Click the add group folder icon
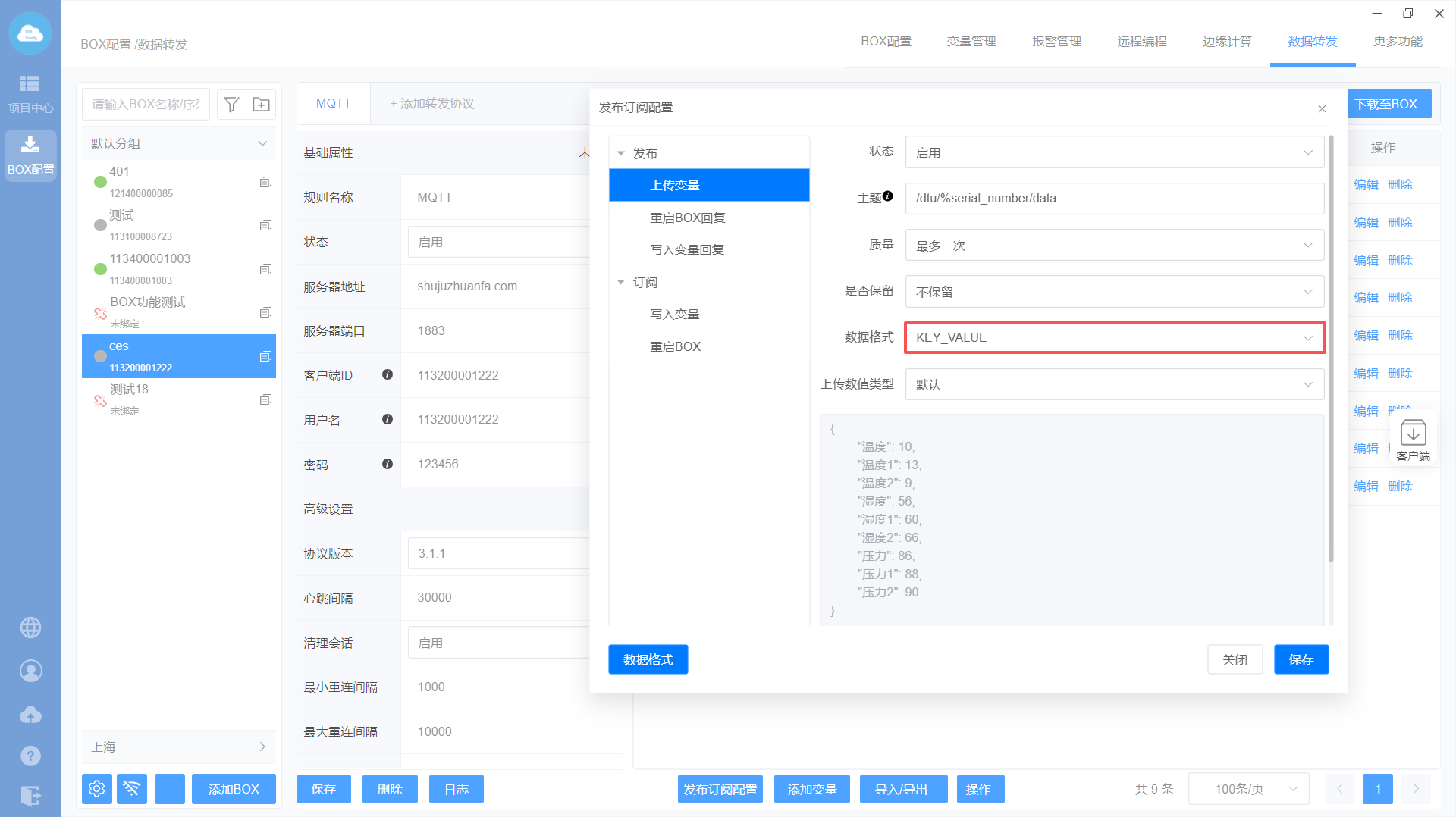Image resolution: width=1456 pixels, height=817 pixels. 261,105
